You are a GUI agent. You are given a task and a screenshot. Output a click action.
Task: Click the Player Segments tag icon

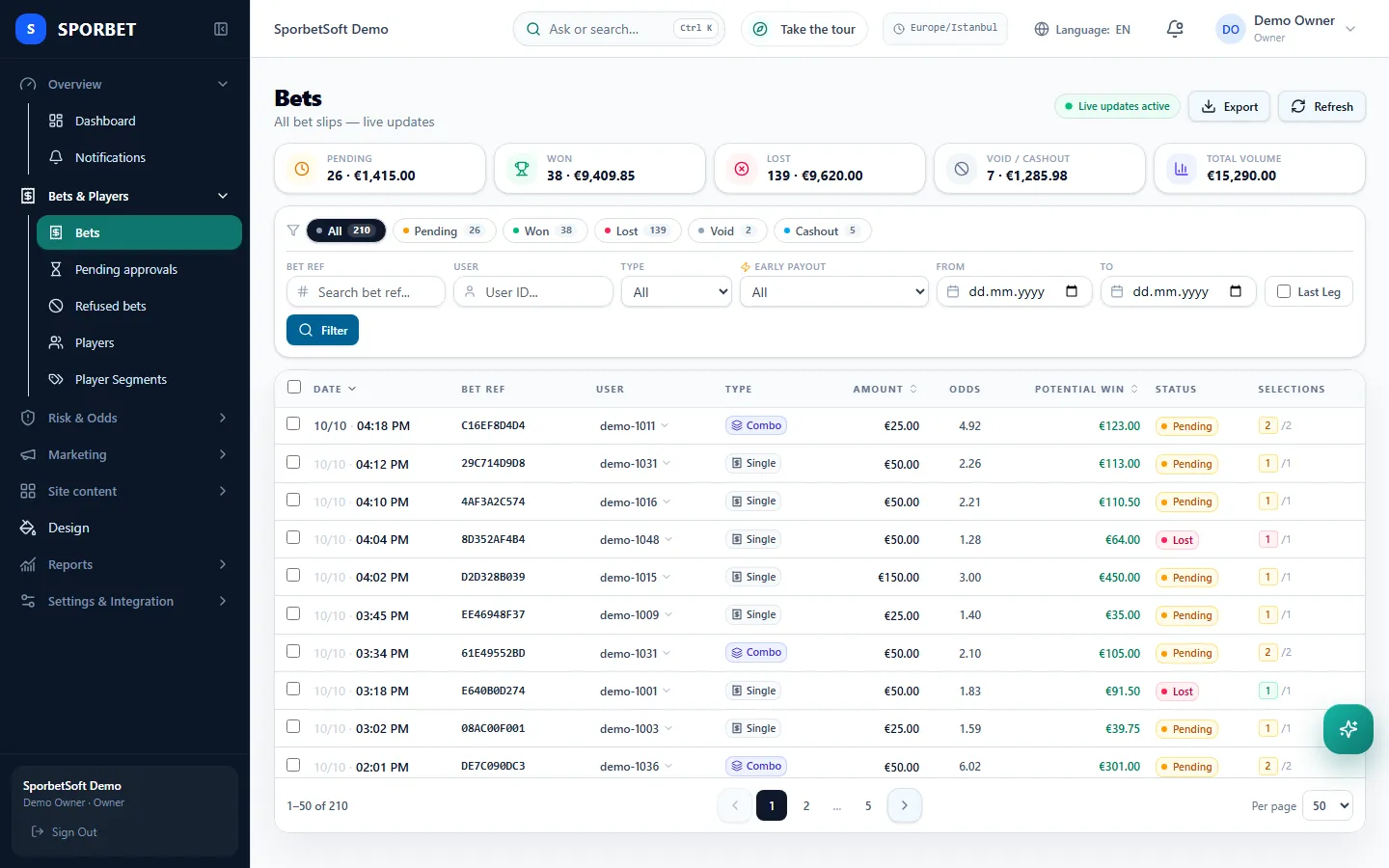coord(56,379)
